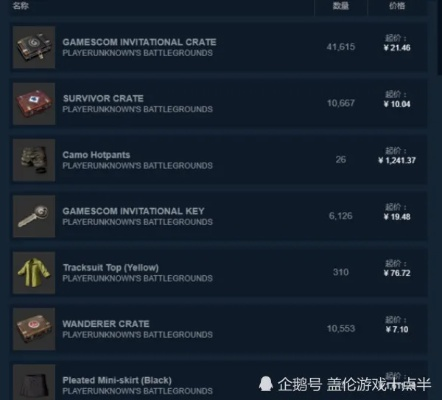Image resolution: width=442 pixels, height=400 pixels.
Task: Click the penguin logo in watermark
Action: coord(266,384)
